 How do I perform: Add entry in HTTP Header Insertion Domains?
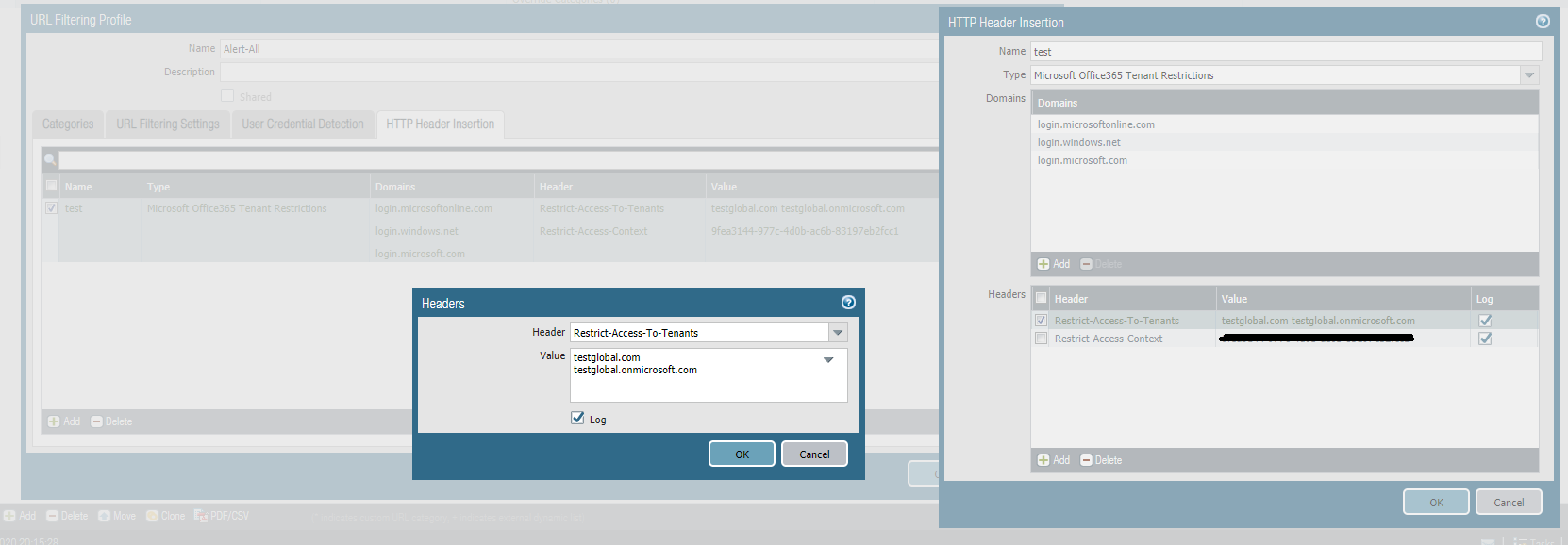1054,264
